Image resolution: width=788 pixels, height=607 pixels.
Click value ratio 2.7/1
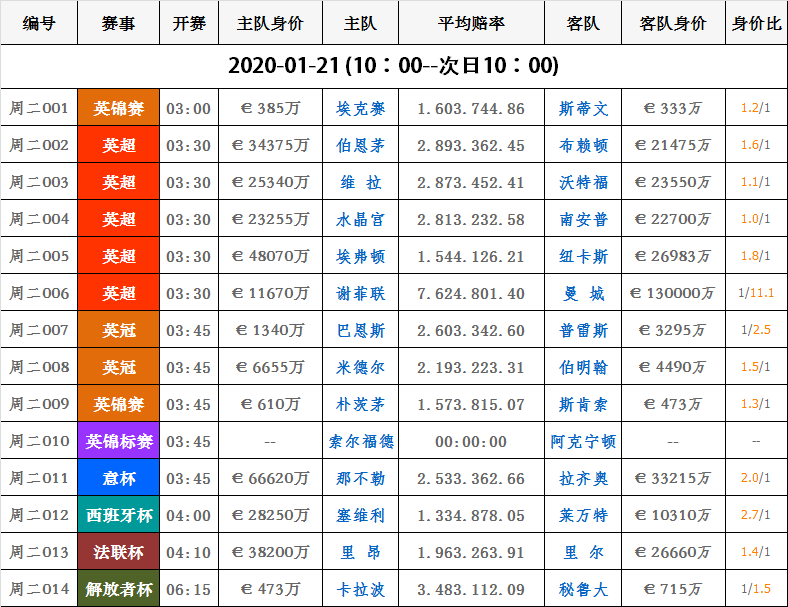756,515
